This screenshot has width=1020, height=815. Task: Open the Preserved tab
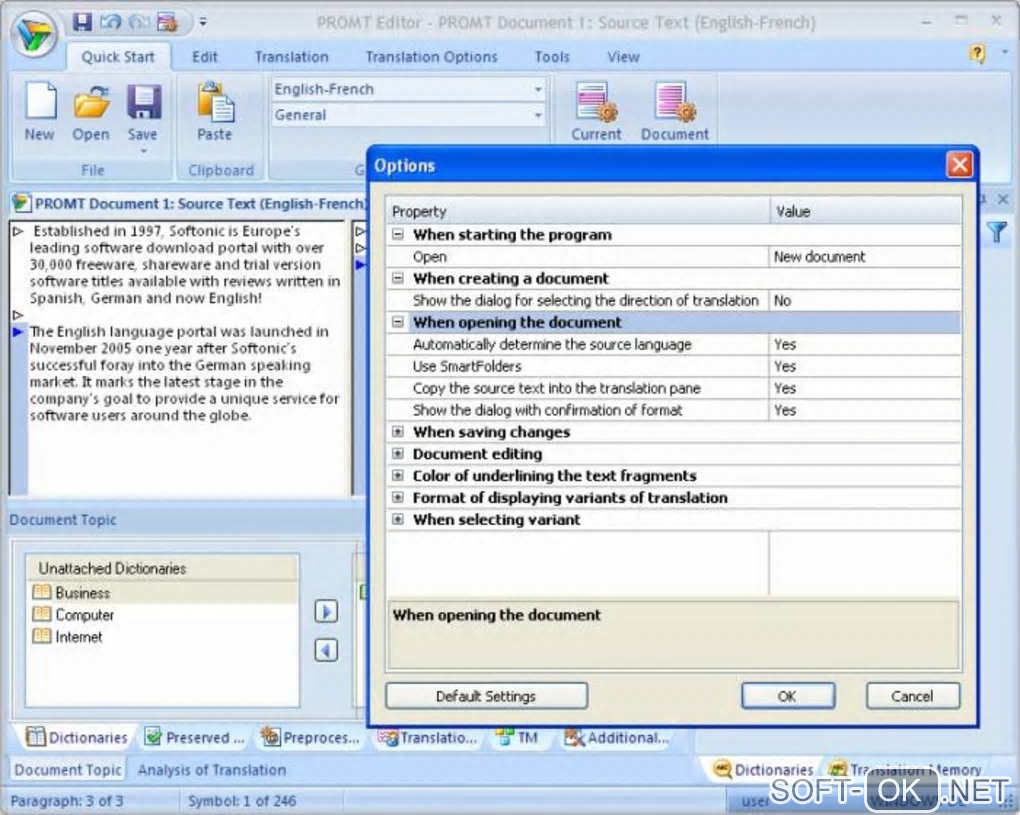[x=195, y=738]
